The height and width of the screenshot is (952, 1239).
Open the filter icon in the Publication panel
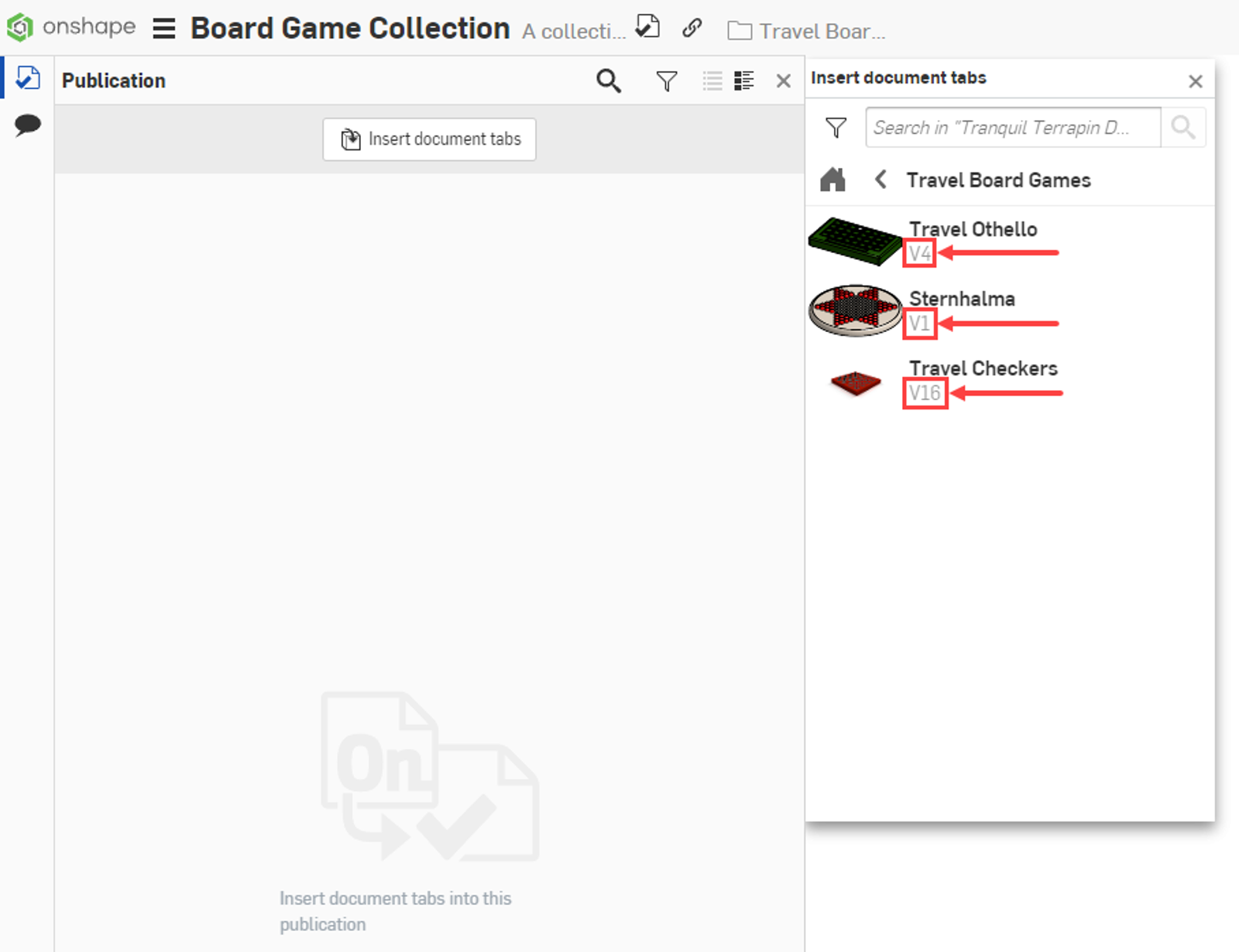tap(666, 80)
